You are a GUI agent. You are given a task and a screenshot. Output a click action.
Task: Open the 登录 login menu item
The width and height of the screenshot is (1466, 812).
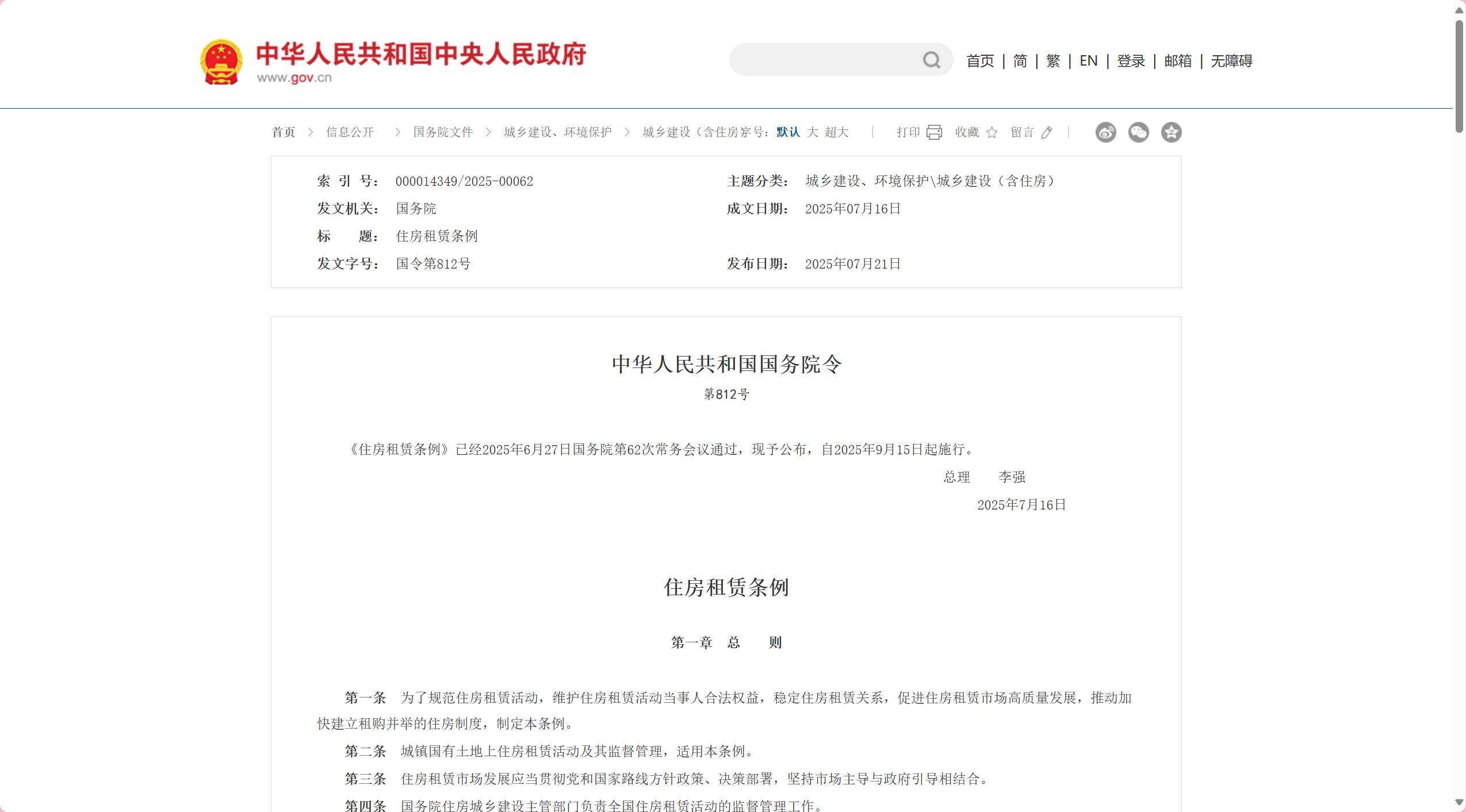pyautogui.click(x=1130, y=61)
